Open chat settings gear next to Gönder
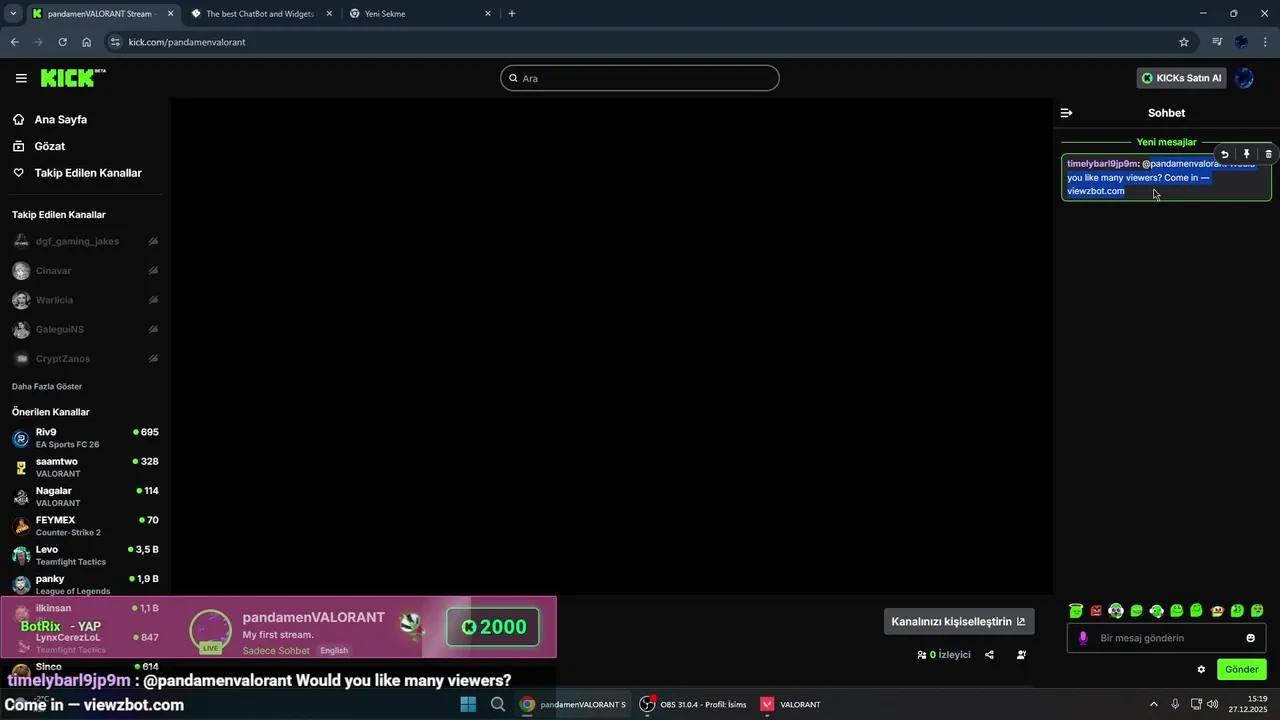 tap(1201, 669)
